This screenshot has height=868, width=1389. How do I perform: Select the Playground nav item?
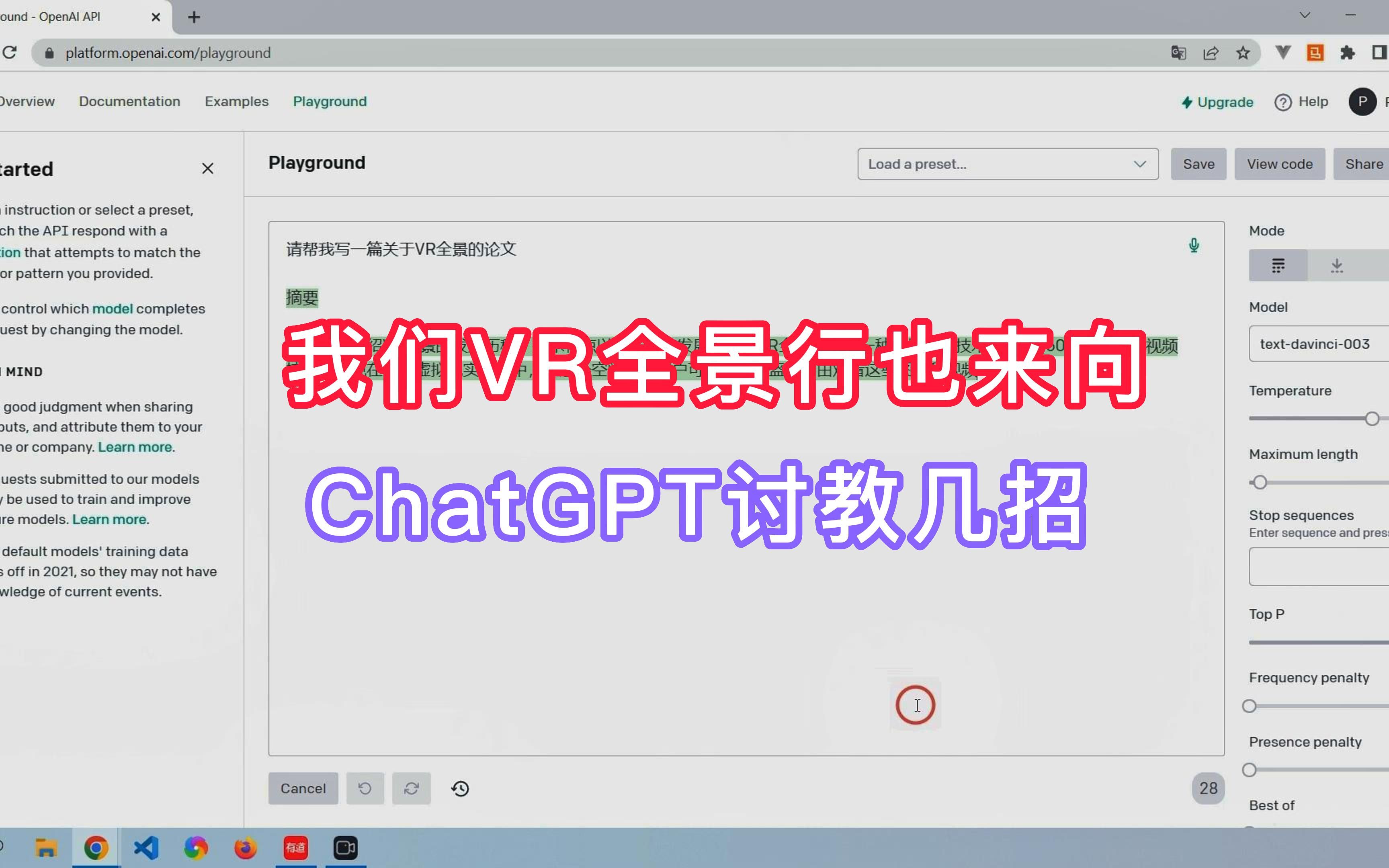(x=330, y=102)
